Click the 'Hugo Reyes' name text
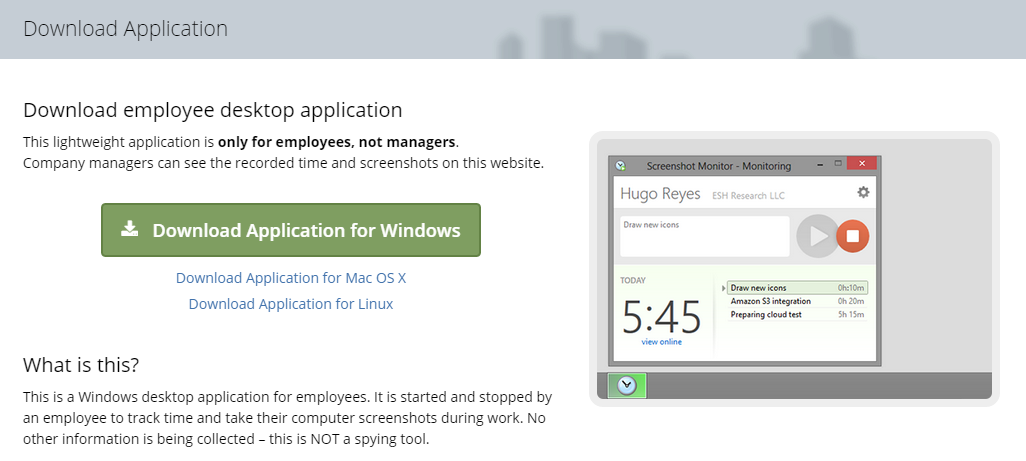Screen dimensions: 1026x461 [x=660, y=194]
